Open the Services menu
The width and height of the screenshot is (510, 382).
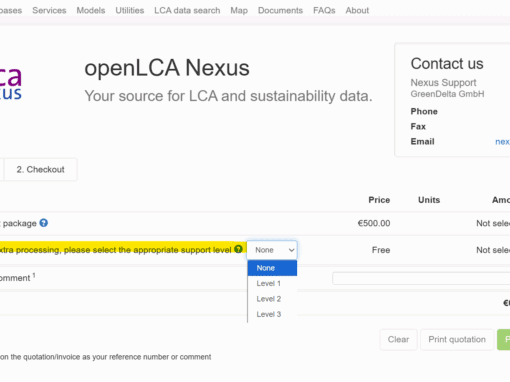point(49,10)
